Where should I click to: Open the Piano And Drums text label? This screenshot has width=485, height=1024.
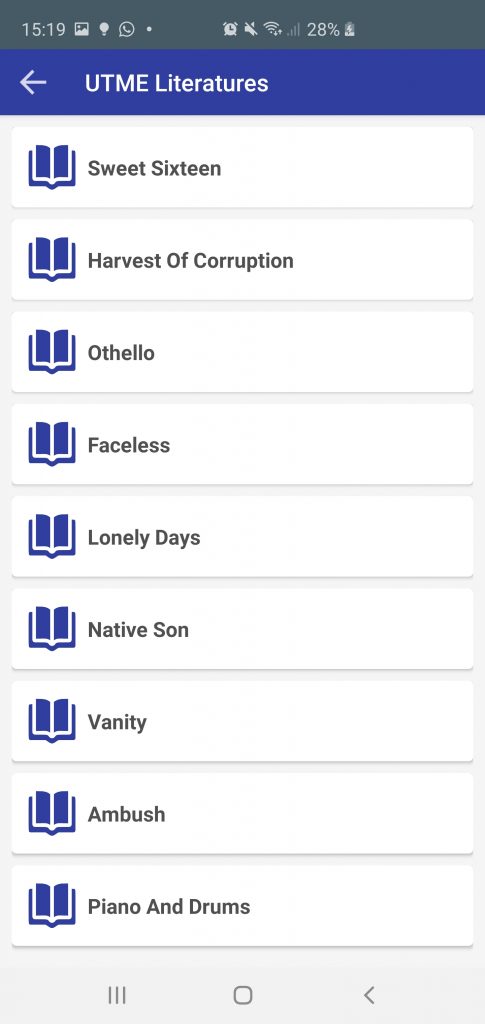169,906
